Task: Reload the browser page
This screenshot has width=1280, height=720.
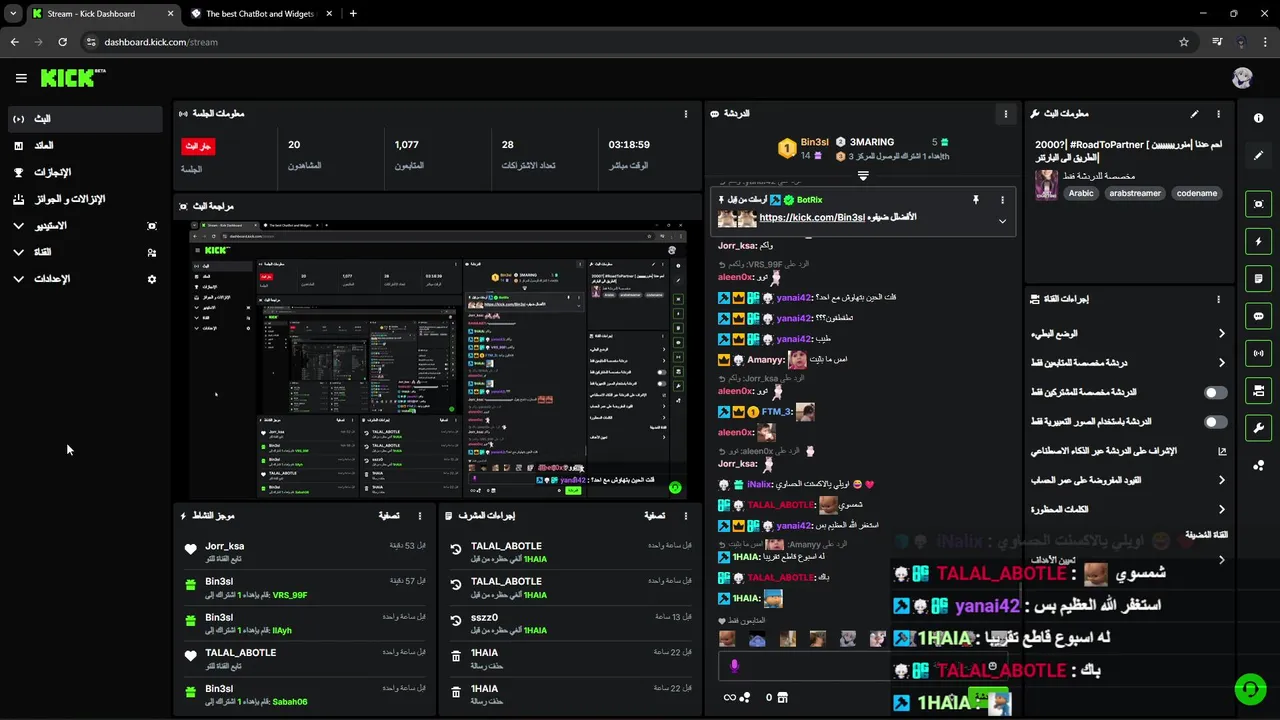Action: [62, 42]
